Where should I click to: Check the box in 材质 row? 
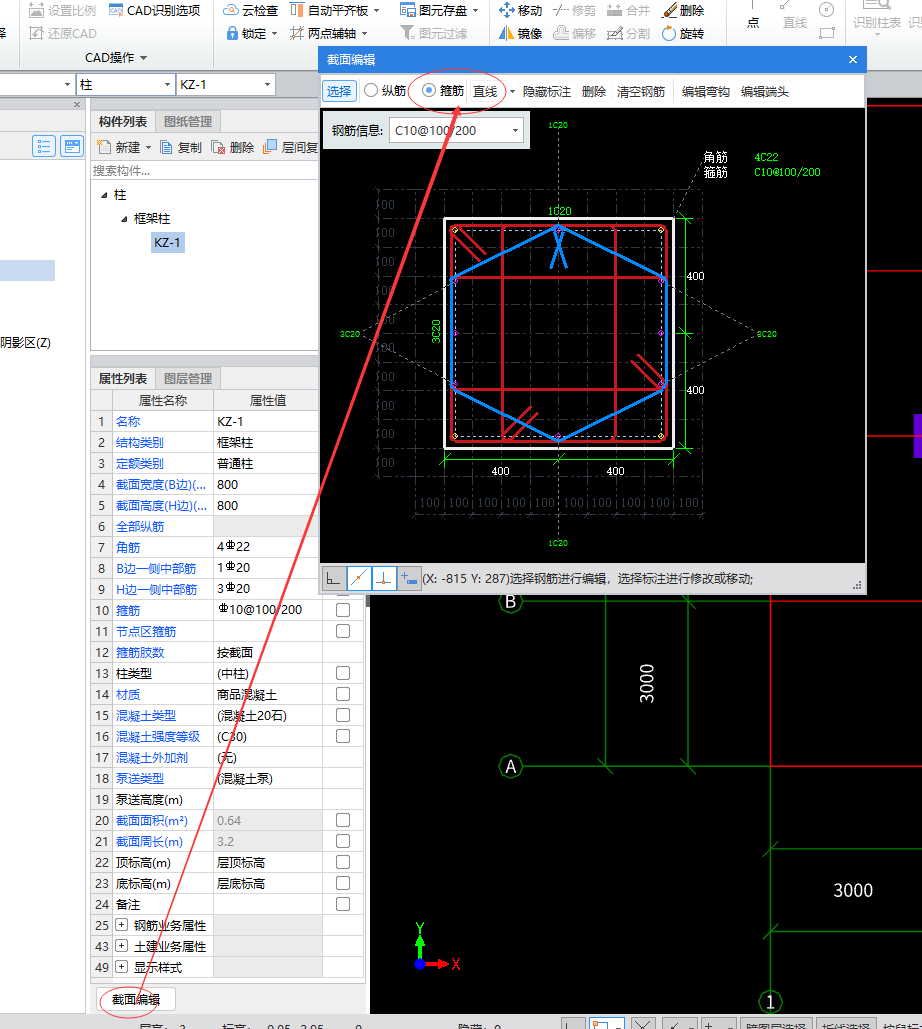343,694
